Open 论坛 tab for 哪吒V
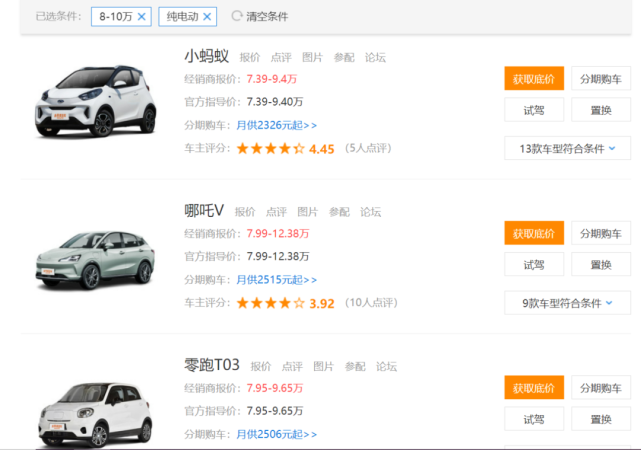This screenshot has height=450, width=641. coord(370,212)
